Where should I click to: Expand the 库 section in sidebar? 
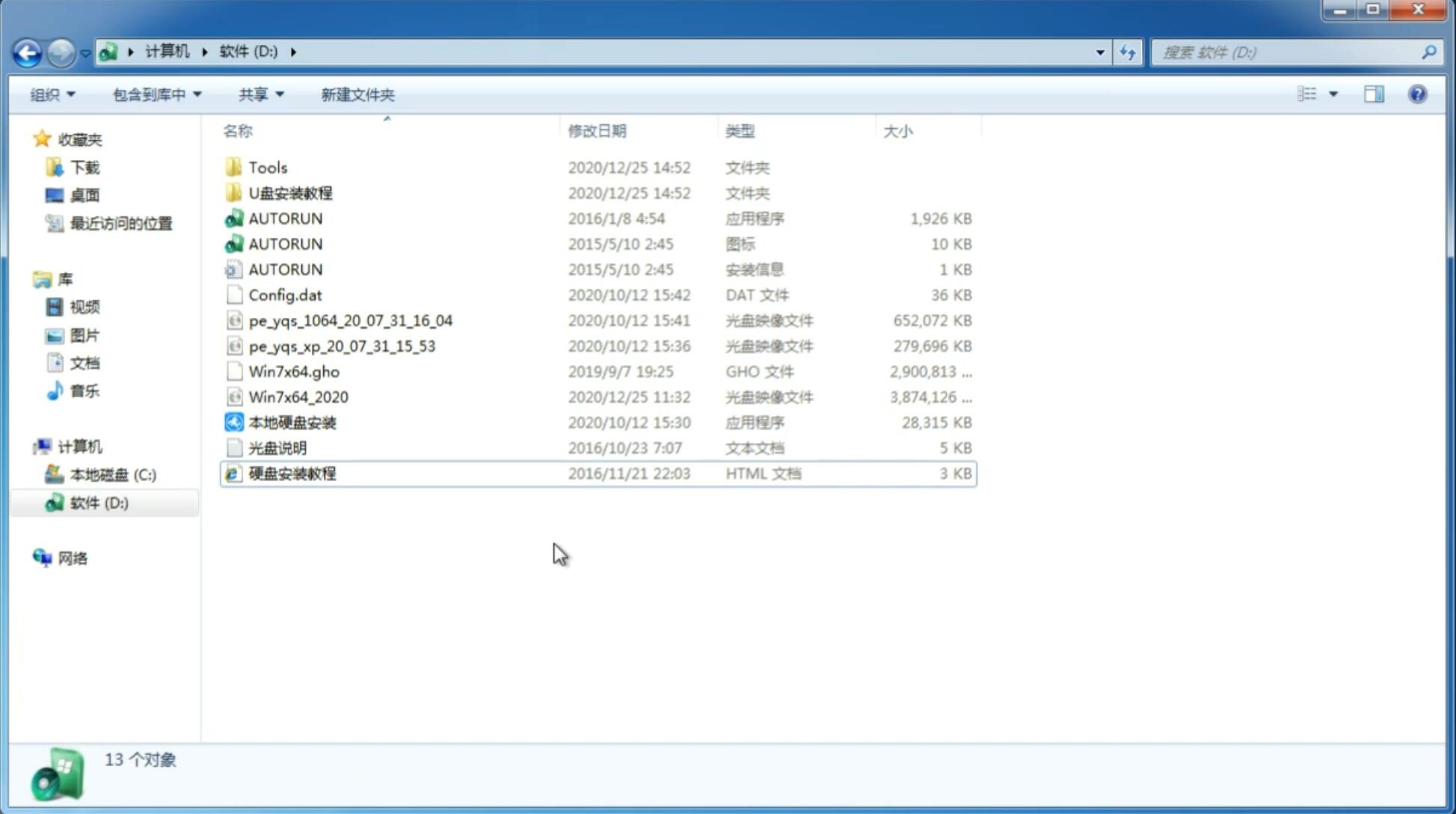click(27, 278)
